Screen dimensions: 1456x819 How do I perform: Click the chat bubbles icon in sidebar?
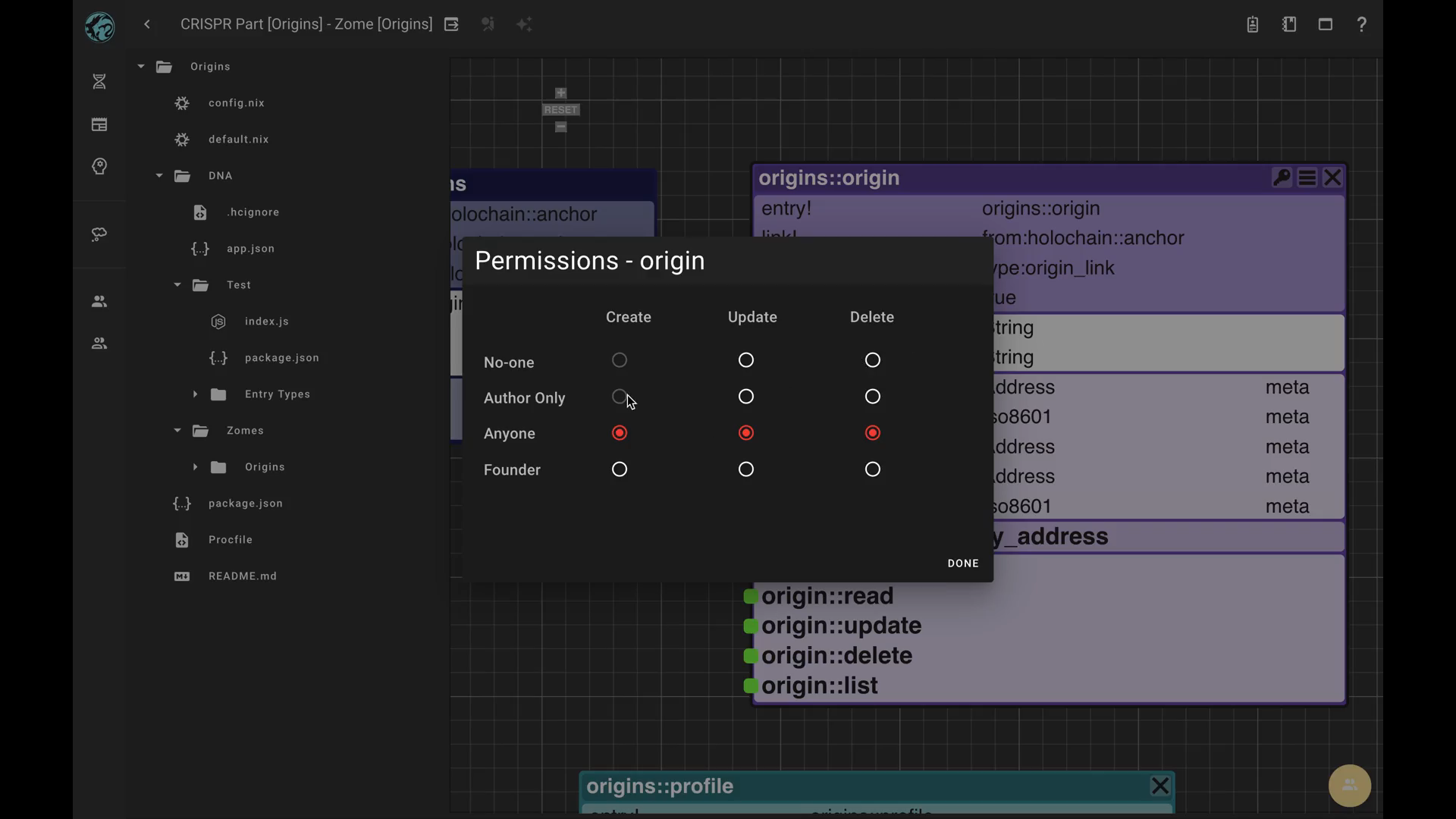pyautogui.click(x=99, y=234)
